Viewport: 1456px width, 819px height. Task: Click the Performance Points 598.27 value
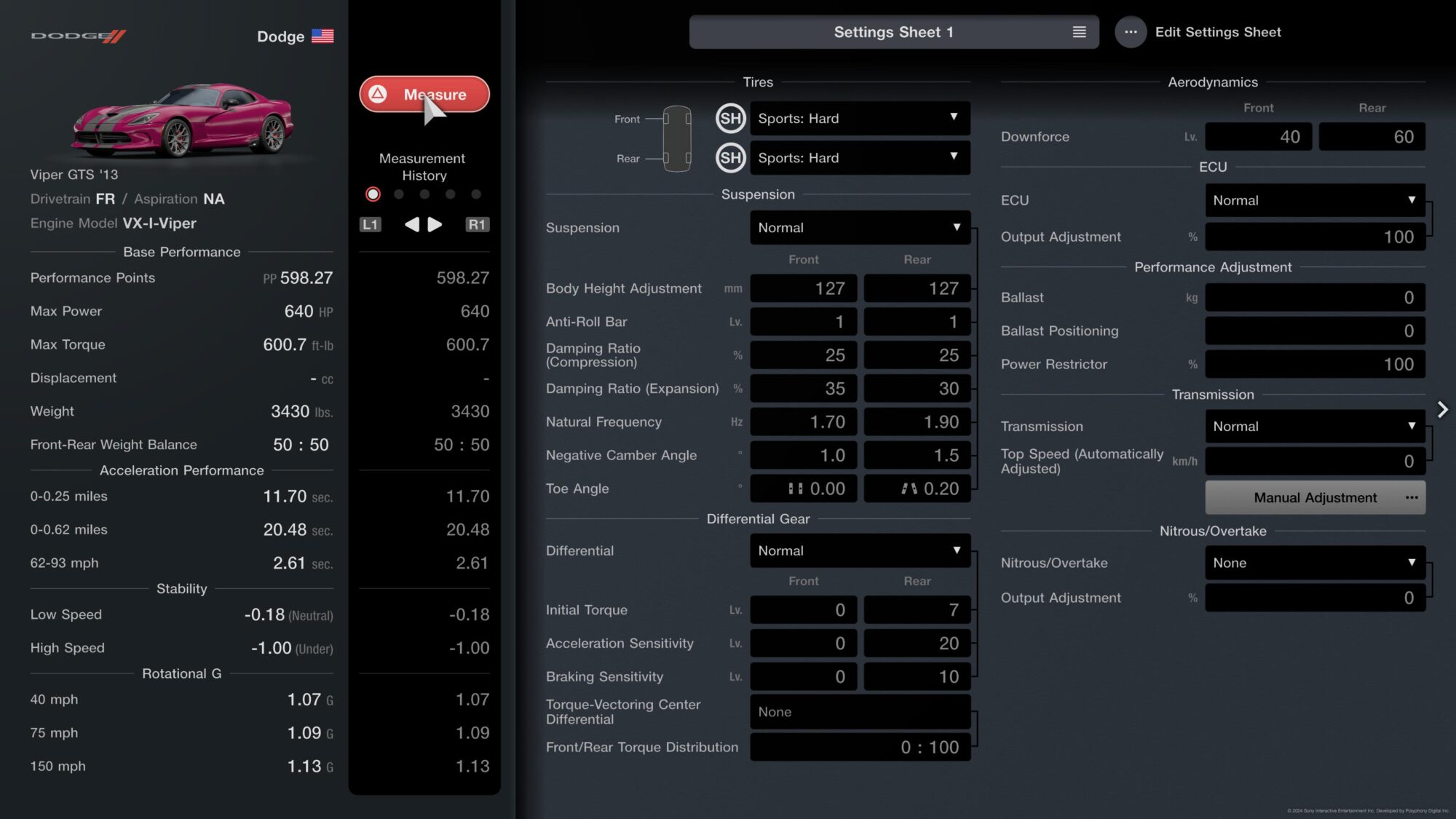pos(306,278)
